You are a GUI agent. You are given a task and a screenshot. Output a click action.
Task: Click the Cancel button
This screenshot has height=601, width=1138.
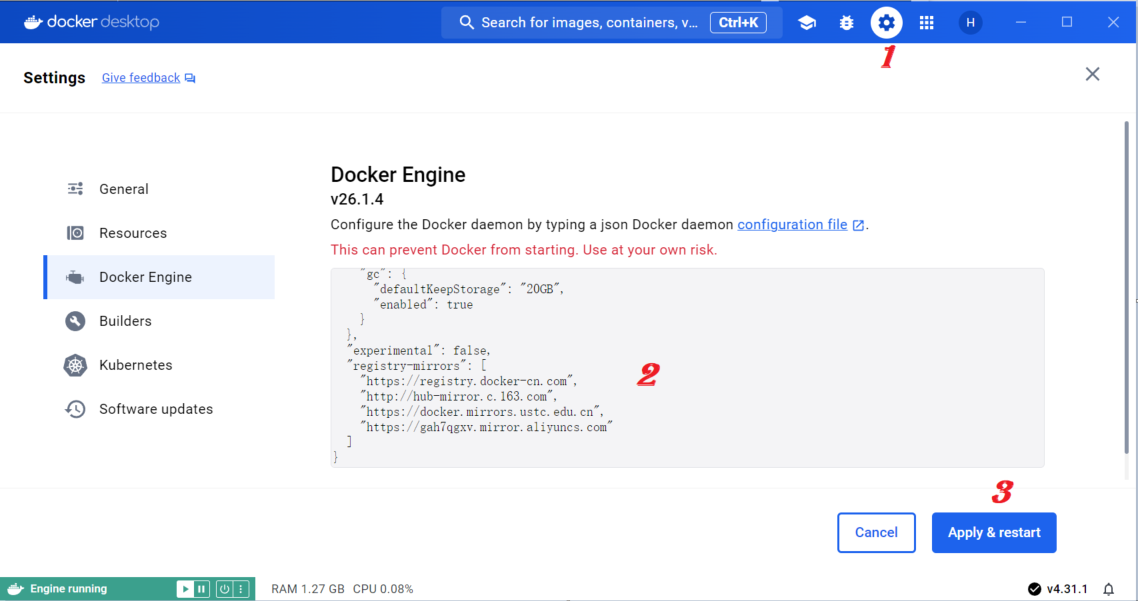click(876, 533)
